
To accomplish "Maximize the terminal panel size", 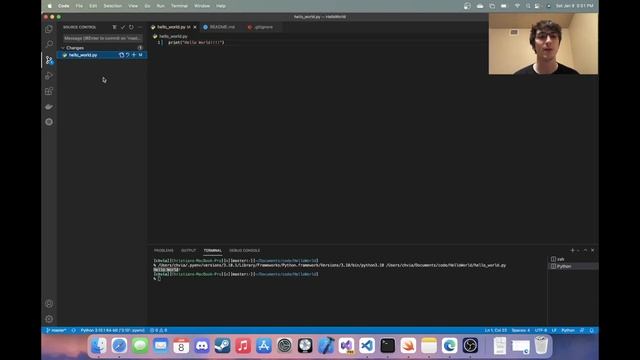I will pyautogui.click(x=585, y=250).
